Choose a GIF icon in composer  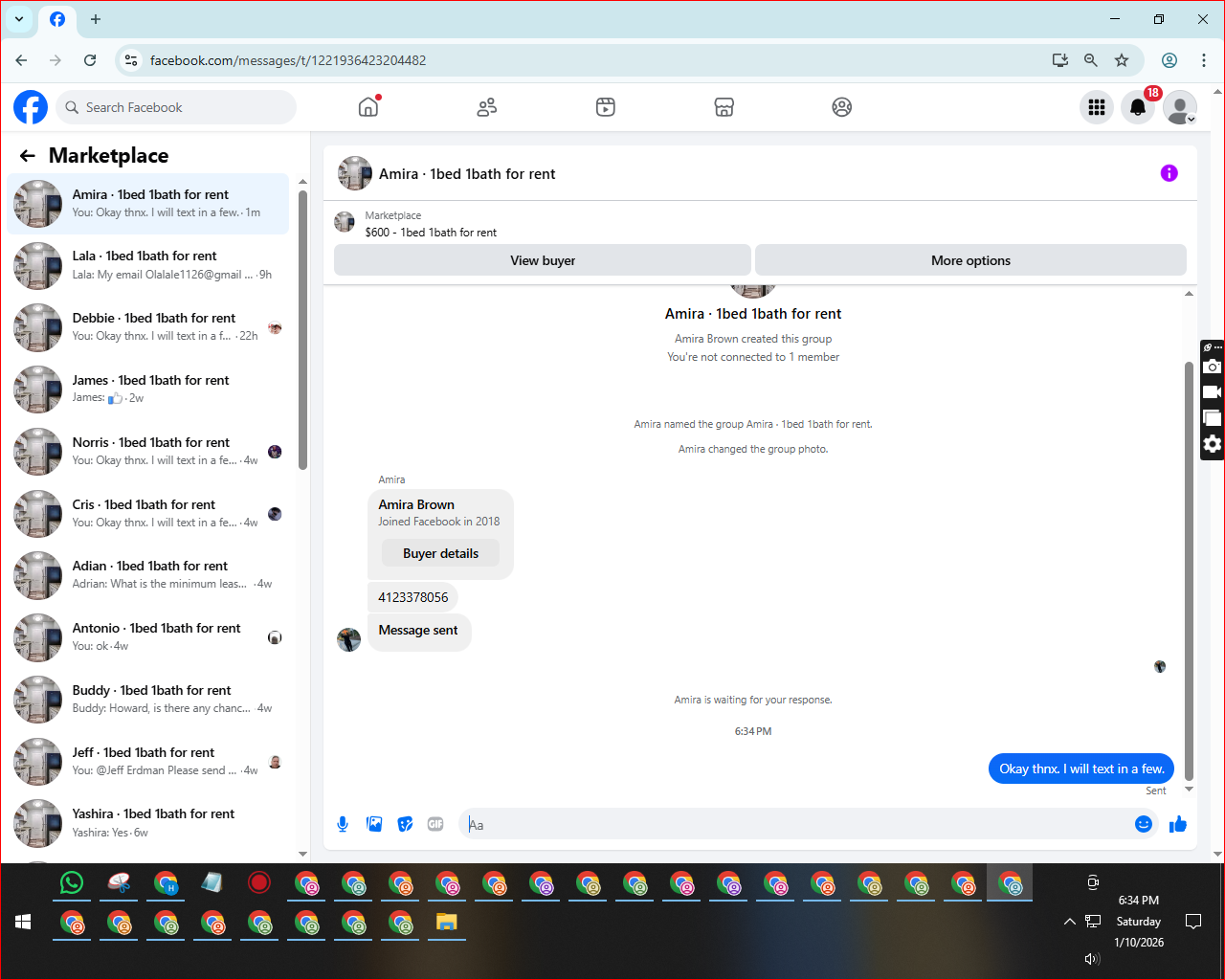coord(435,824)
